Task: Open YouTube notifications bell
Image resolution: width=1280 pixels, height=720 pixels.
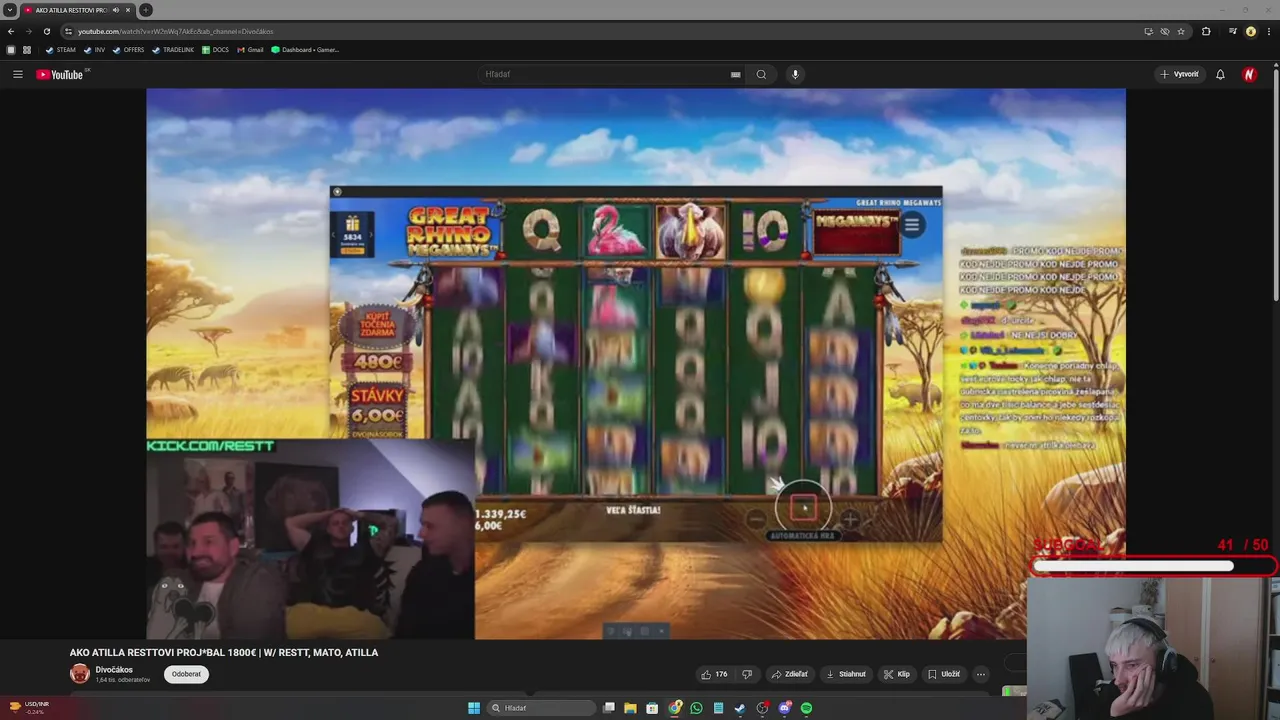Action: point(1220,74)
